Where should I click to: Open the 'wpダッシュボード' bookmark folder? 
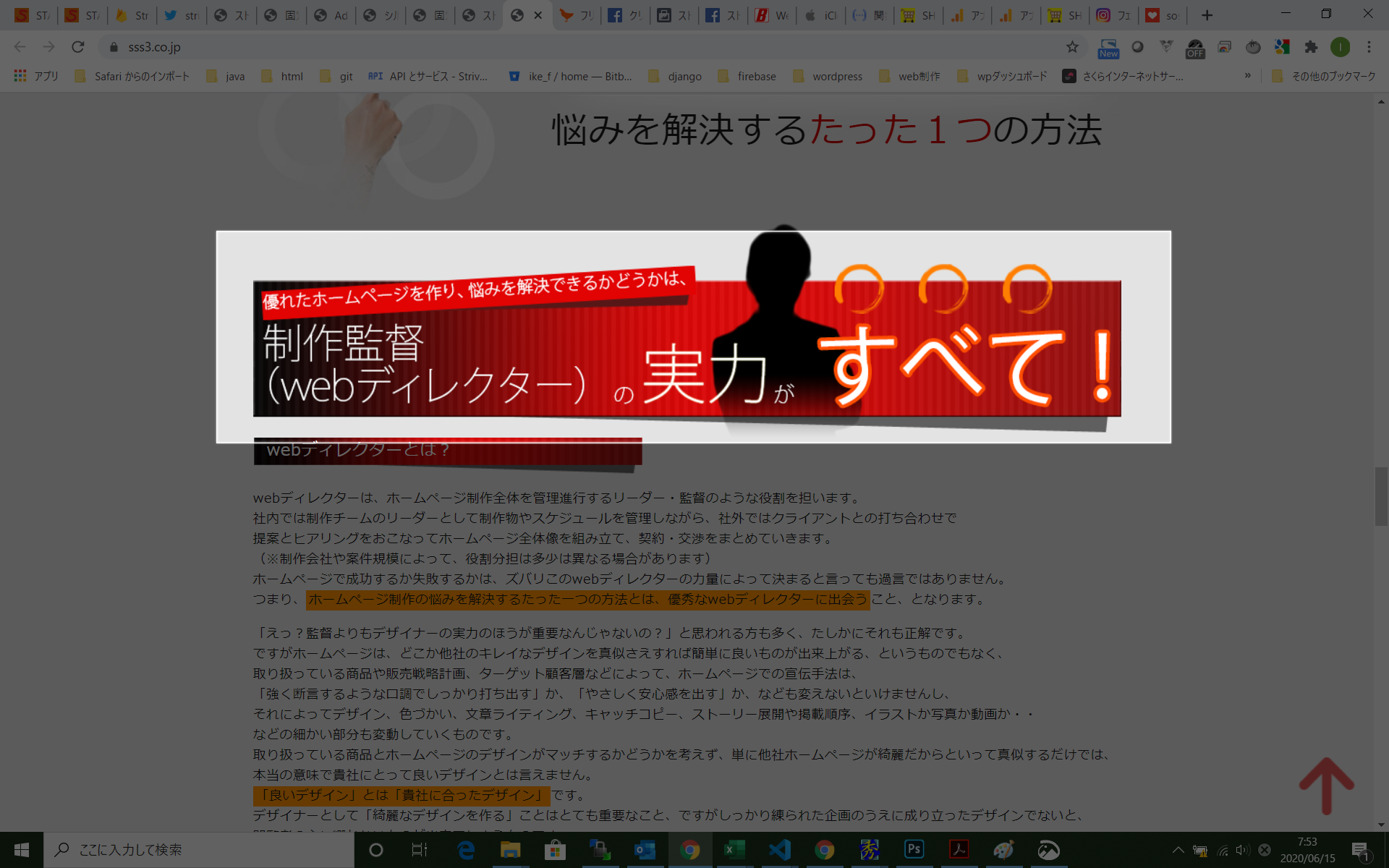(x=1002, y=76)
